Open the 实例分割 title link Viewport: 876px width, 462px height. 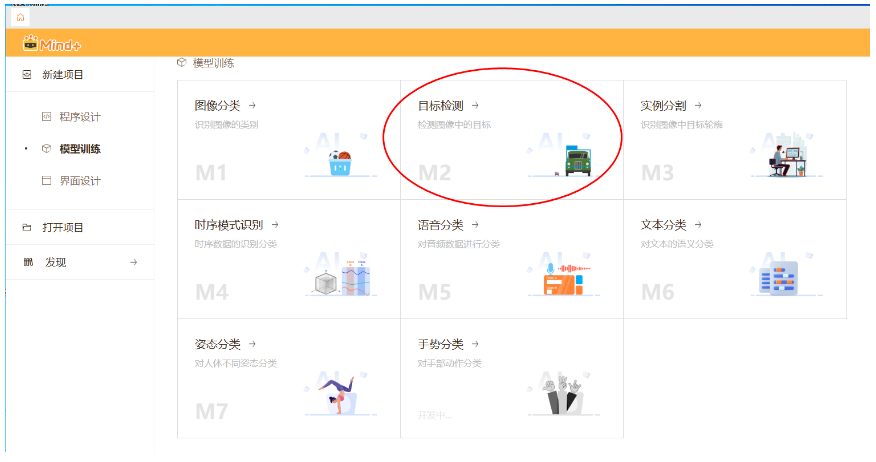(663, 105)
